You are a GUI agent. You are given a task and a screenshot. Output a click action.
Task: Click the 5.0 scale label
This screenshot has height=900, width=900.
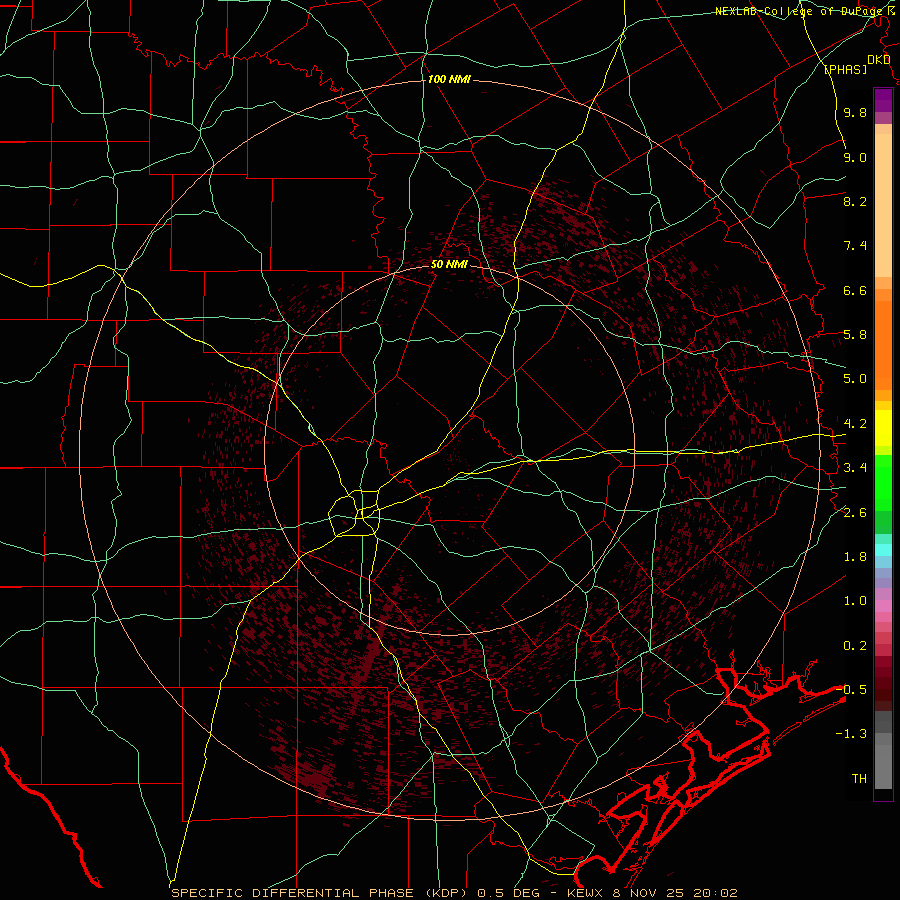(855, 379)
